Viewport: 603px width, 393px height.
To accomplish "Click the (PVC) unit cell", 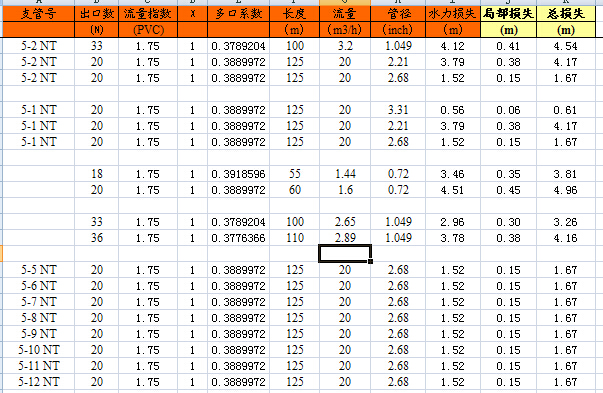I will (148, 30).
